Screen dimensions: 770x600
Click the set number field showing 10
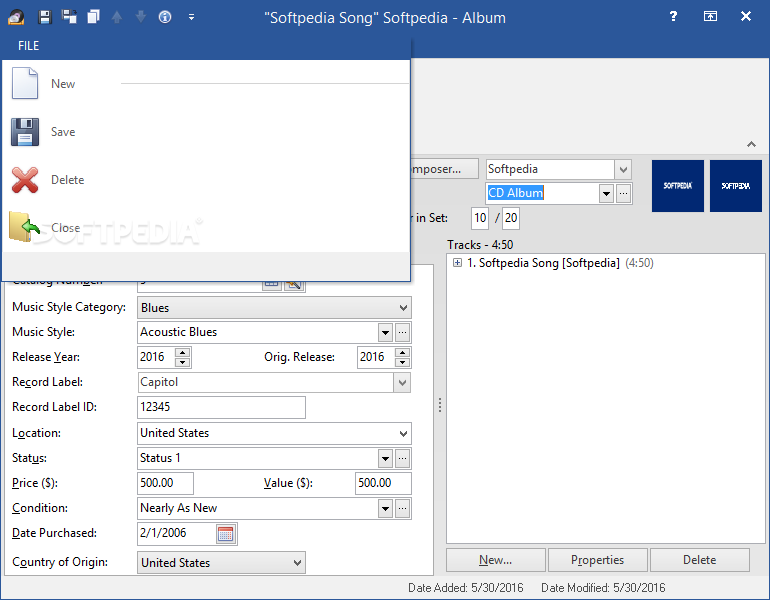click(480, 218)
